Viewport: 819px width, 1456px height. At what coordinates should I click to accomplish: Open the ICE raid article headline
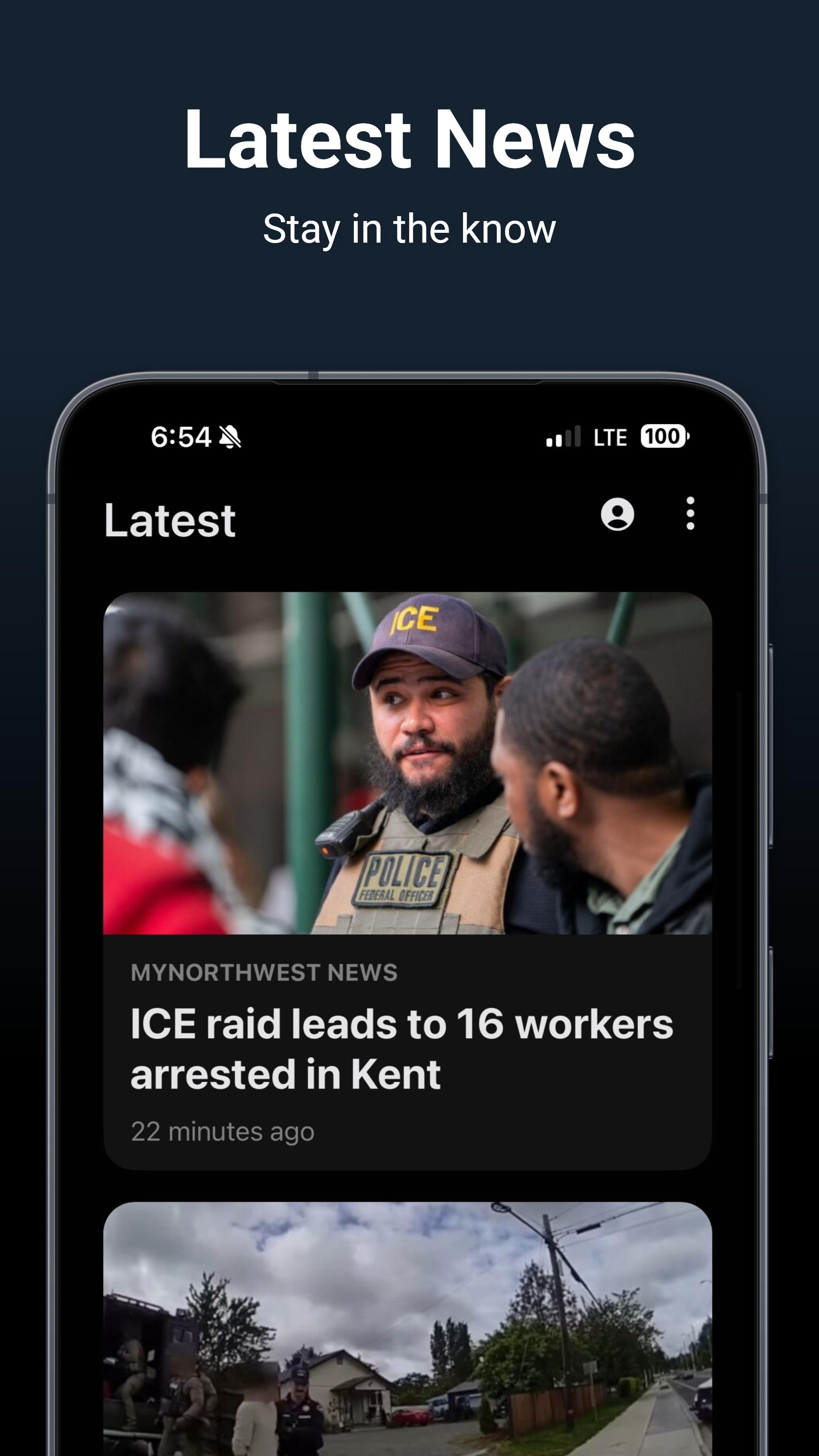click(x=402, y=1048)
